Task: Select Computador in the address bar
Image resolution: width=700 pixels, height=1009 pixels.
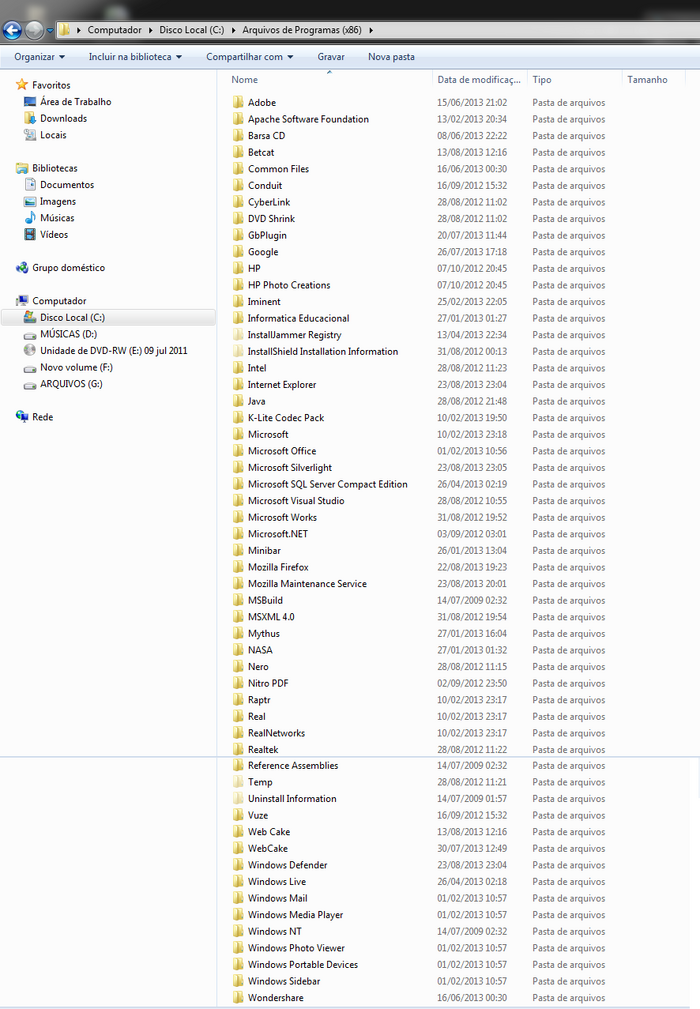Action: [115, 30]
